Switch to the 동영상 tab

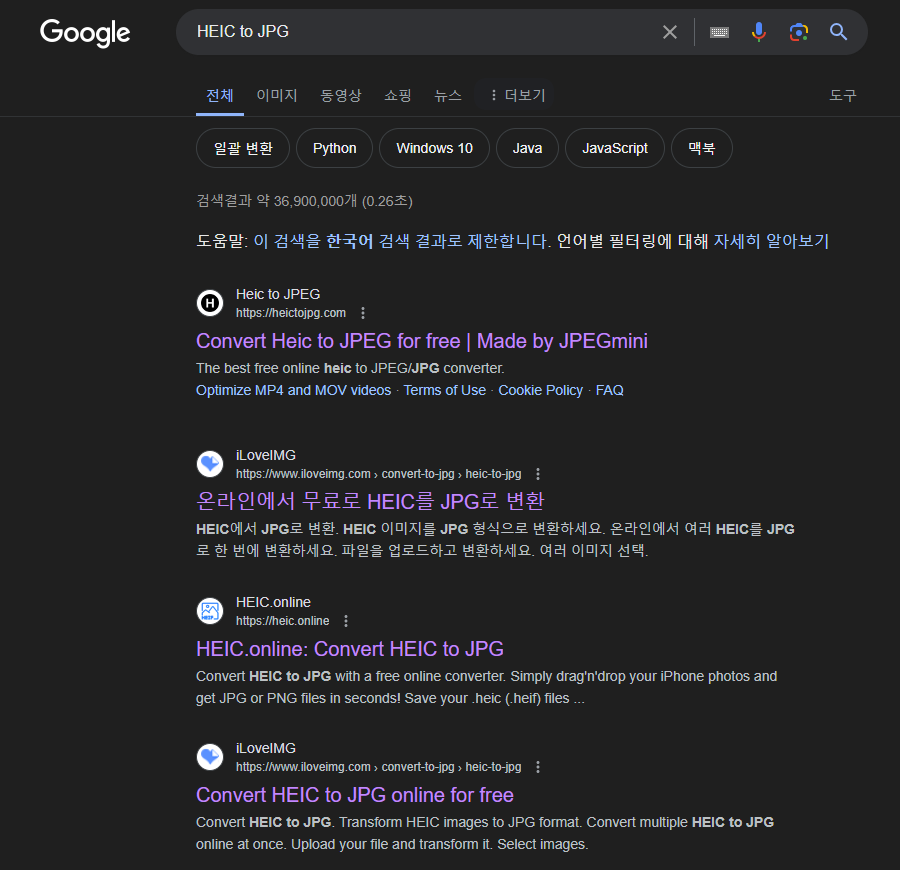[340, 95]
